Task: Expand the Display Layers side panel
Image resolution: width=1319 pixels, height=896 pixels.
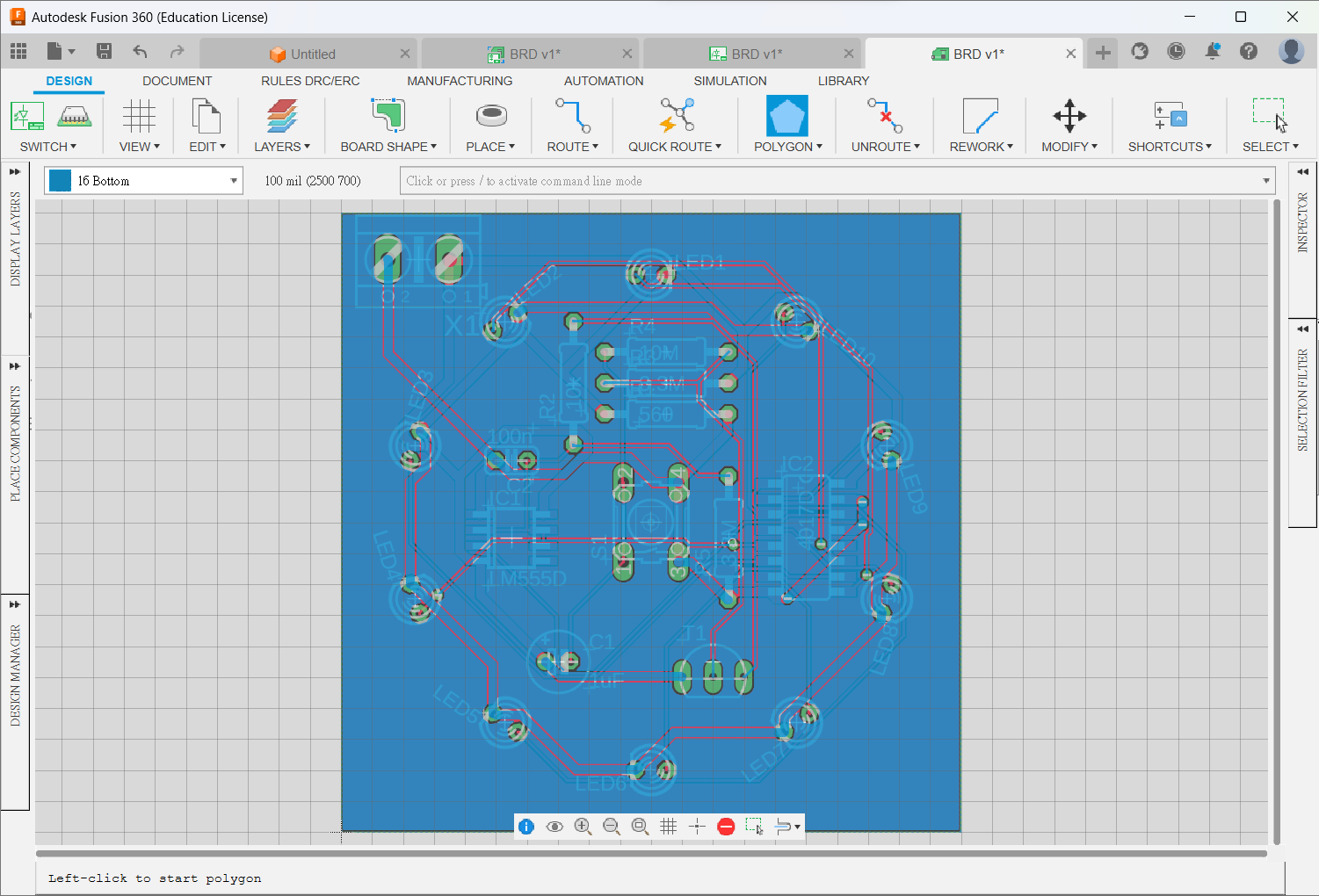Action: (x=15, y=172)
